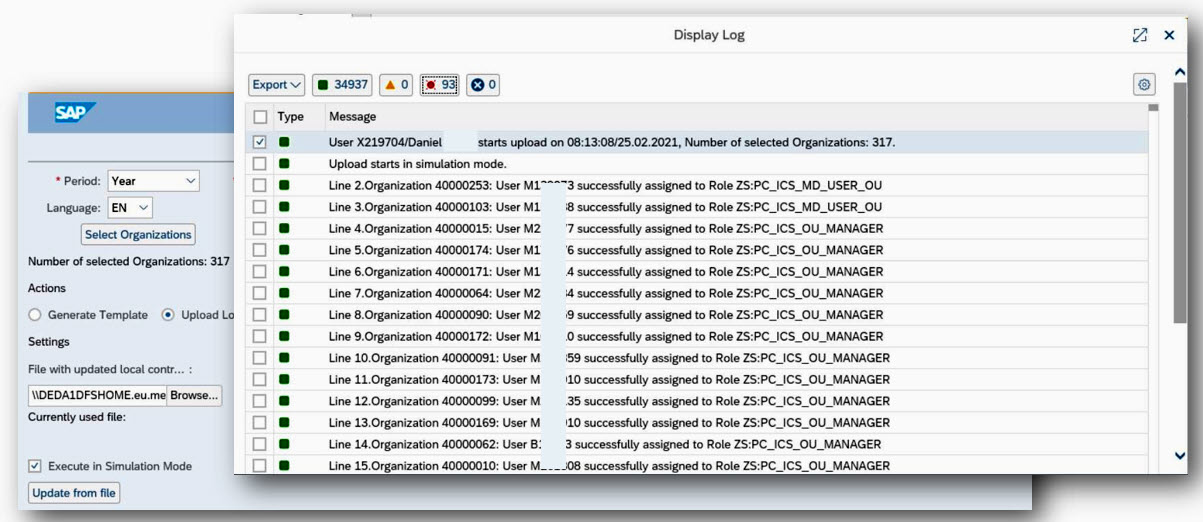Open the Period dropdown showing Year
This screenshot has height=522, width=1203.
[153, 181]
